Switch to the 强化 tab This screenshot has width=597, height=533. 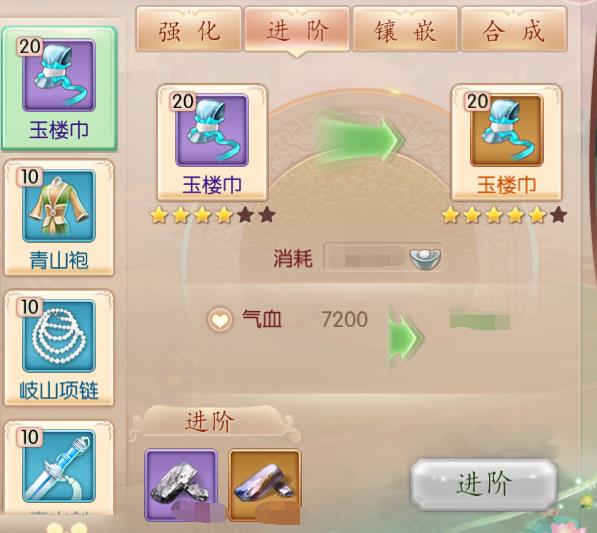189,29
